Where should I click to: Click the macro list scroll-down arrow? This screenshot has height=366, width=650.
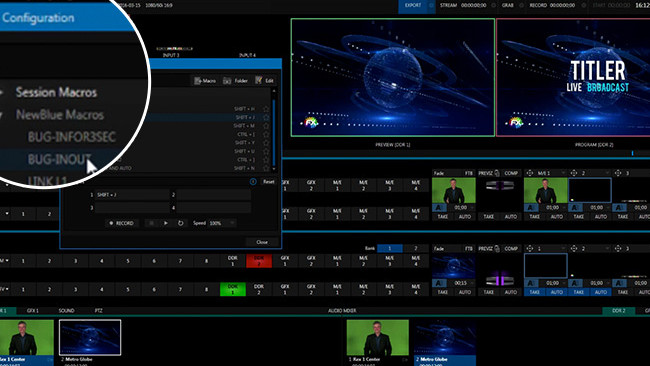click(274, 169)
